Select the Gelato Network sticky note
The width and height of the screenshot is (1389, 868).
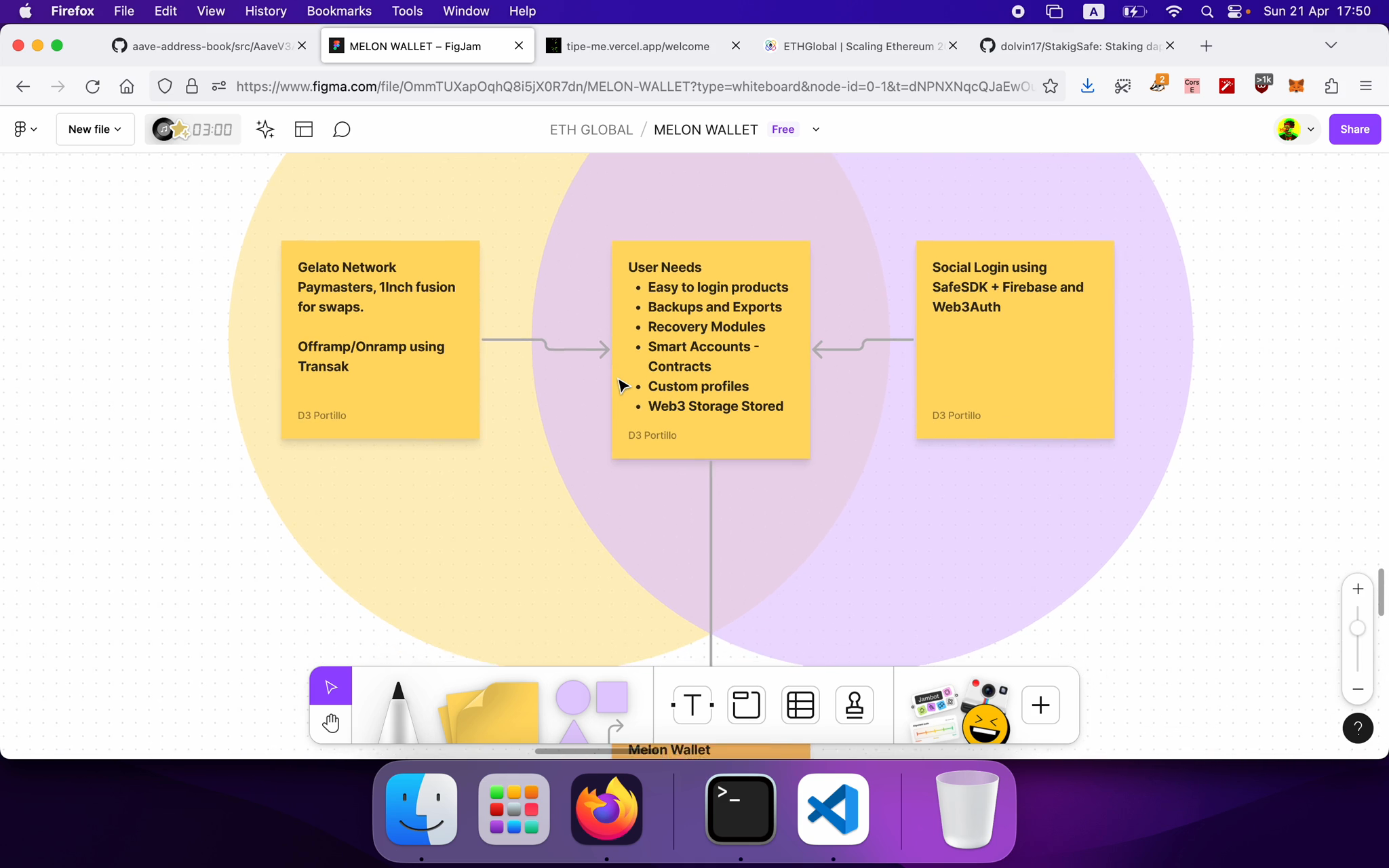point(380,340)
